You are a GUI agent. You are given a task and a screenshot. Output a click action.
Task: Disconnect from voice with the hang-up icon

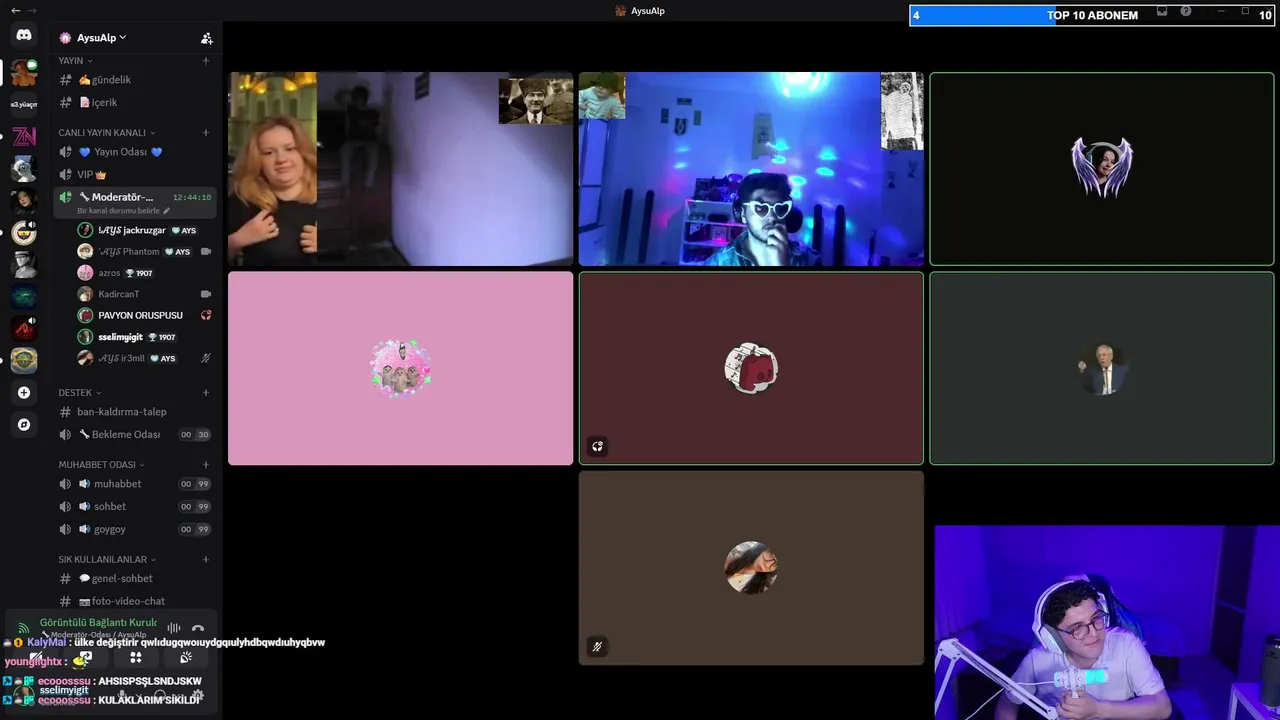[x=198, y=628]
